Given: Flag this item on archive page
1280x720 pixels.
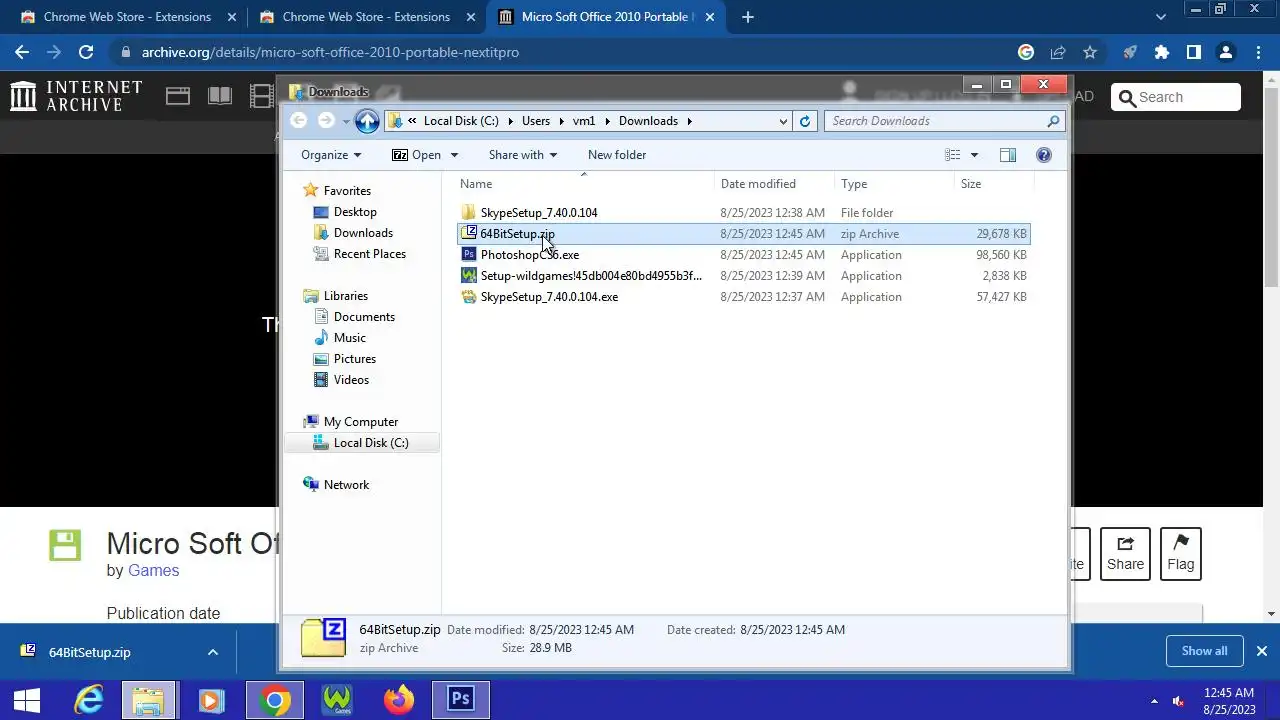Looking at the screenshot, I should 1181,553.
